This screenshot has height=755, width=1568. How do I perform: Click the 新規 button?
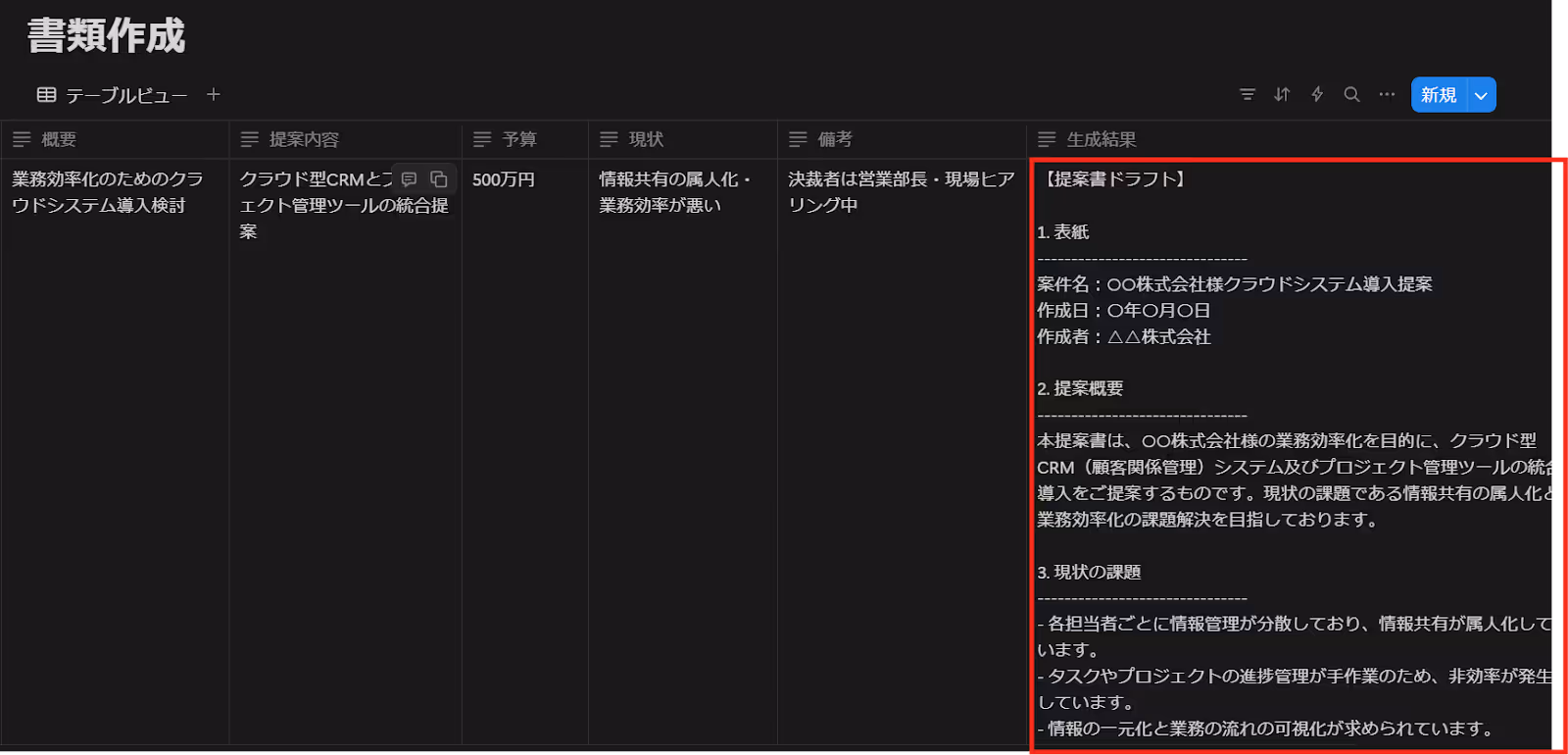coord(1439,95)
